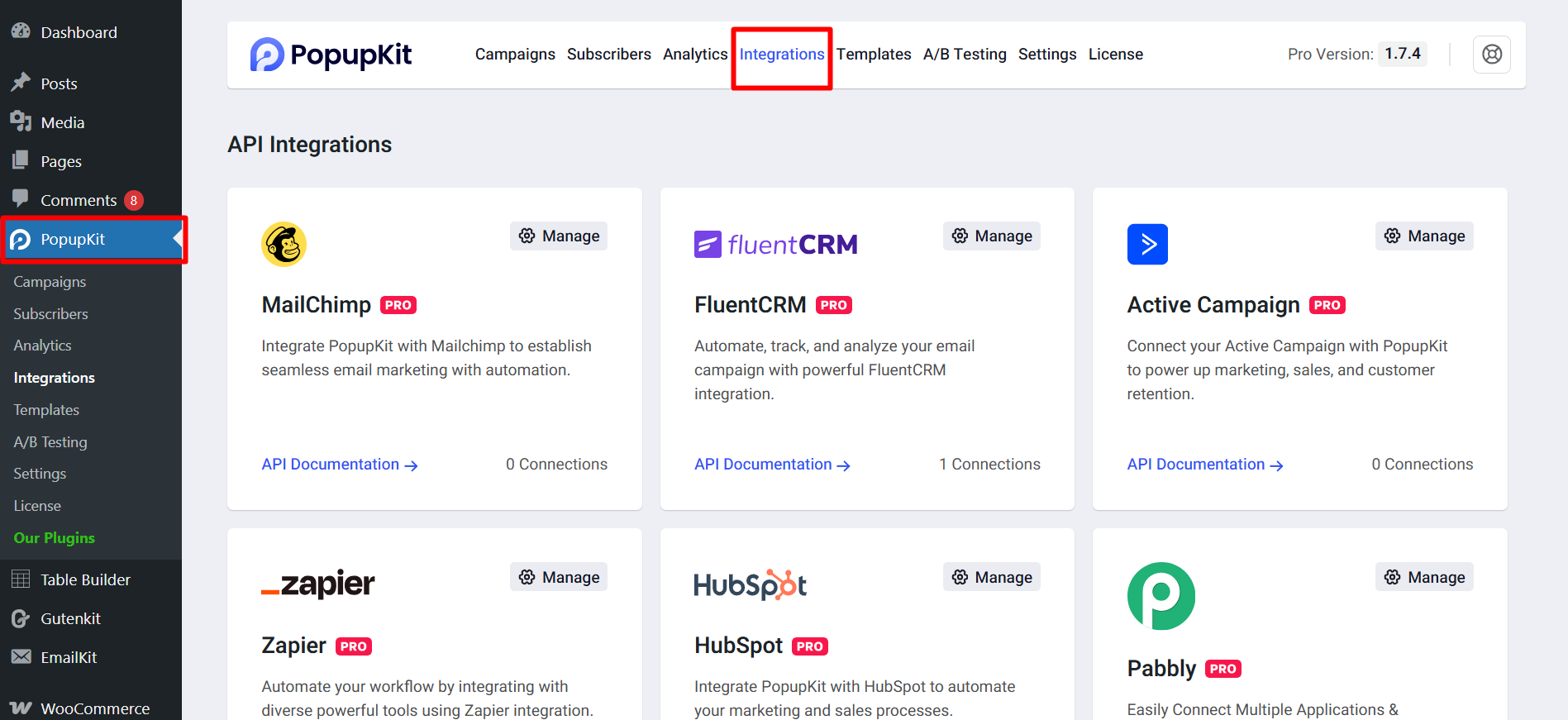Click the Pages icon in sidebar
This screenshot has width=1568, height=720.
(21, 160)
